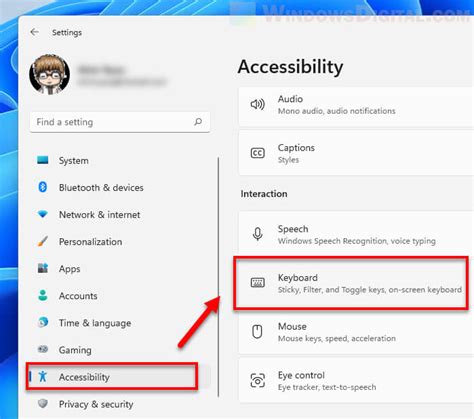The width and height of the screenshot is (474, 419).
Task: Open Time & language category
Action: click(x=120, y=323)
